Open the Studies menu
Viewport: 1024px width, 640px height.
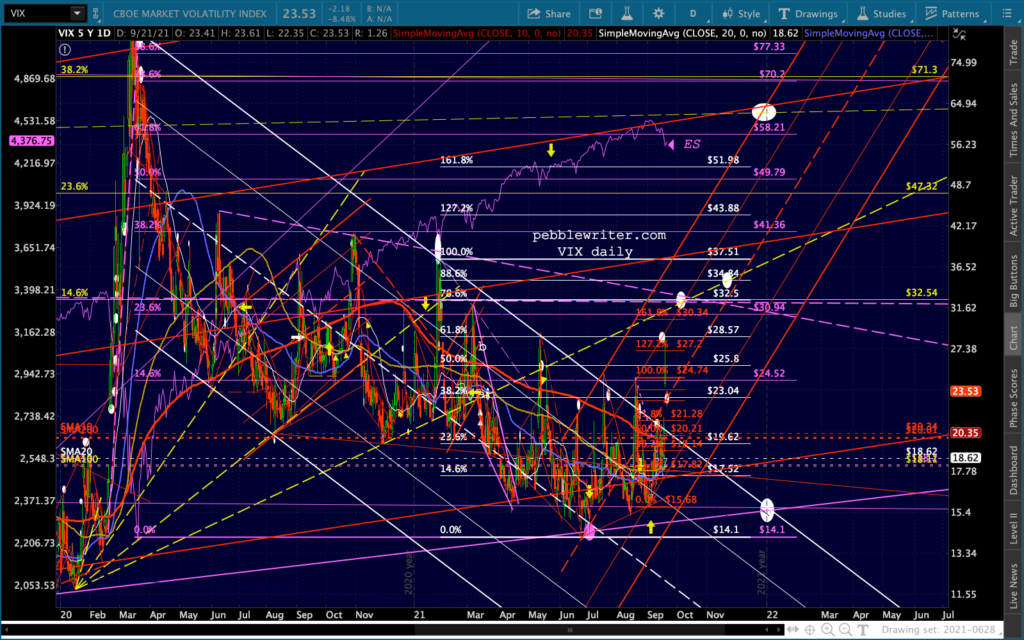click(x=882, y=14)
